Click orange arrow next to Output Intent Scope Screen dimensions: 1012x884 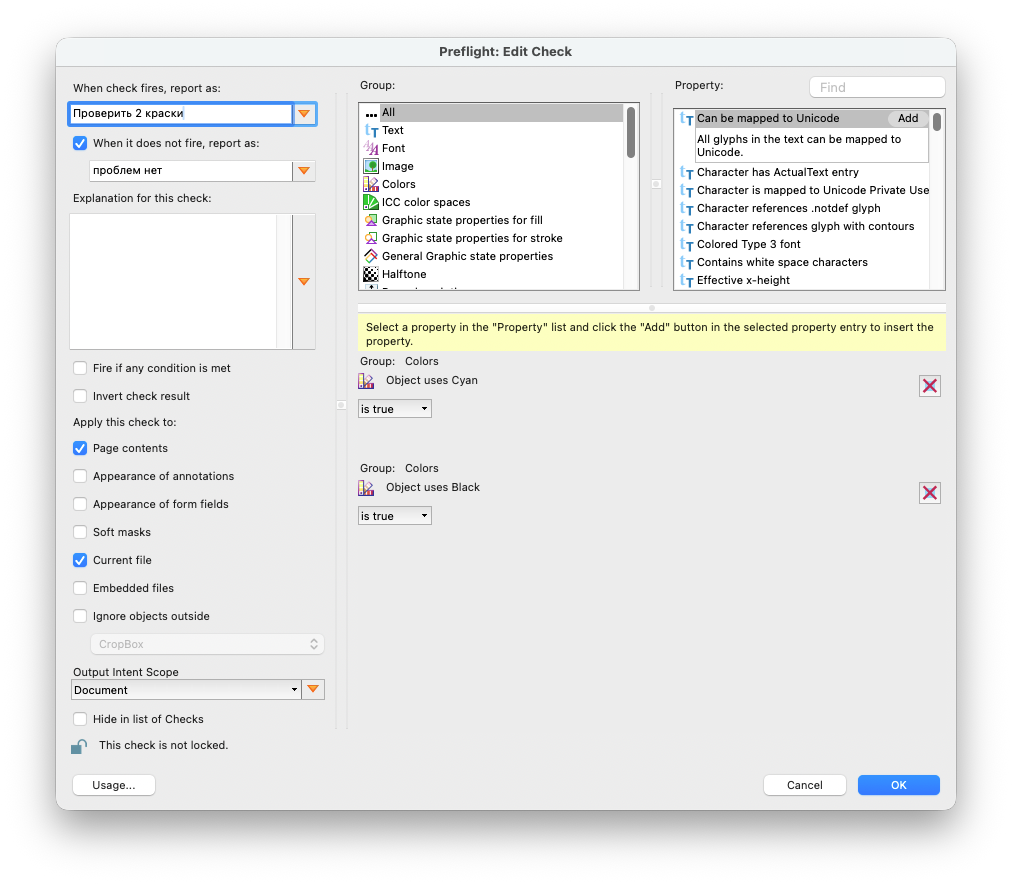pos(313,690)
